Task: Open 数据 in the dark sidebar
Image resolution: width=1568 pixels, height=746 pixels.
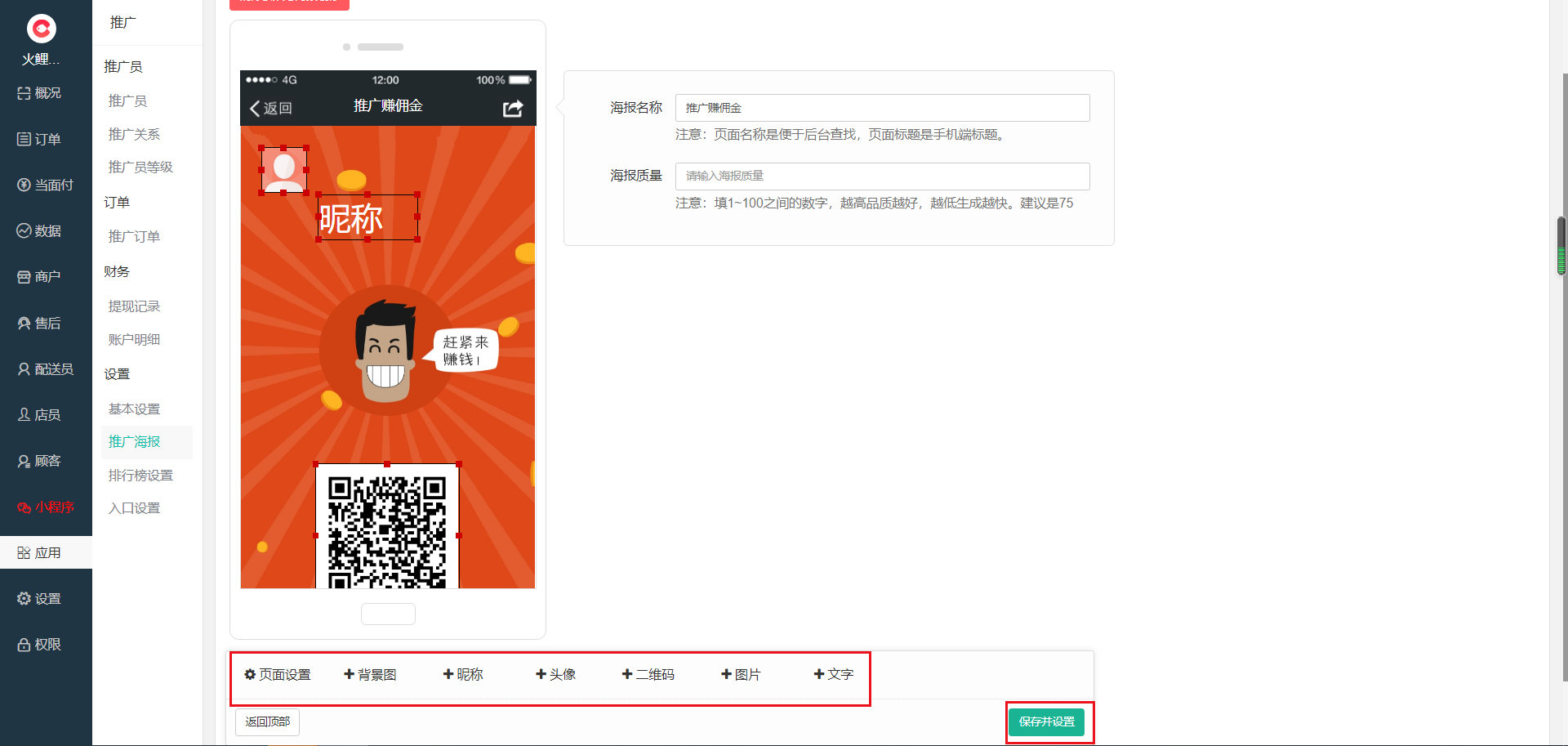Action: [x=39, y=230]
